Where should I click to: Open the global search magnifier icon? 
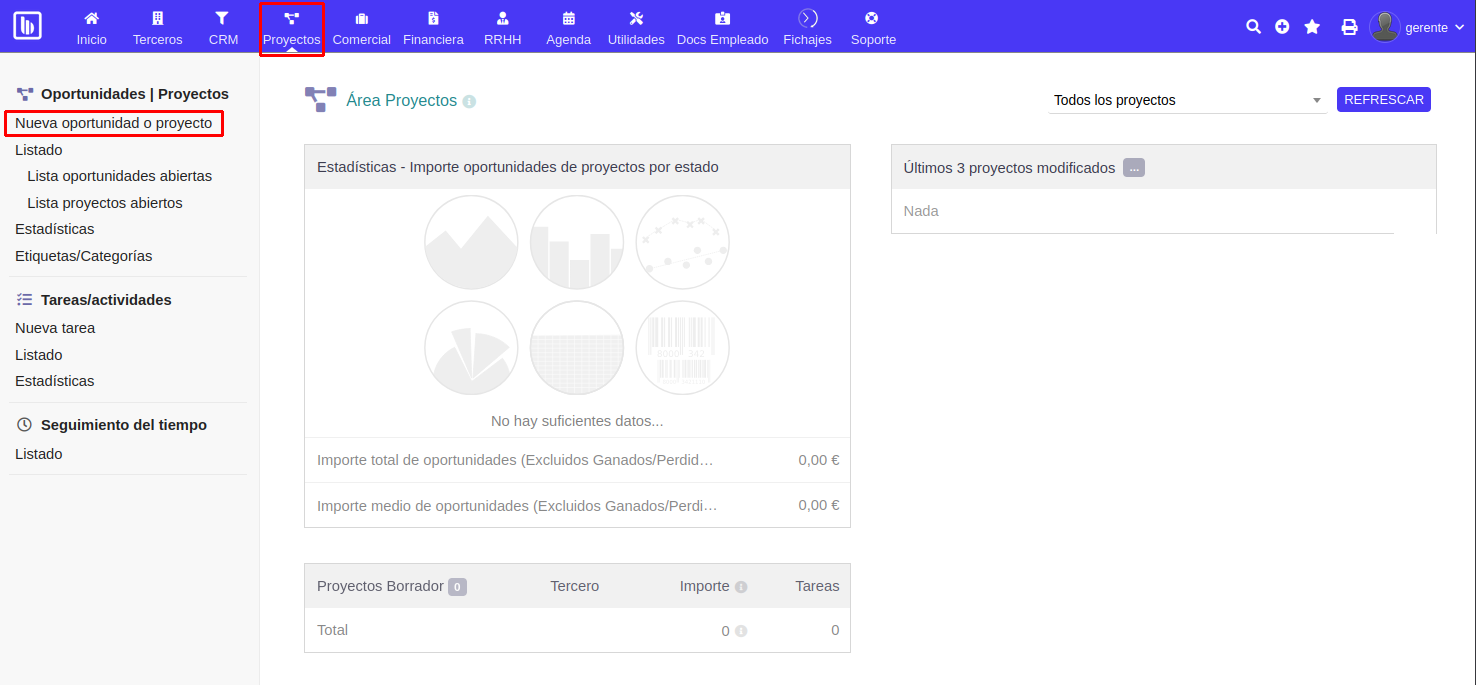coord(1253,27)
